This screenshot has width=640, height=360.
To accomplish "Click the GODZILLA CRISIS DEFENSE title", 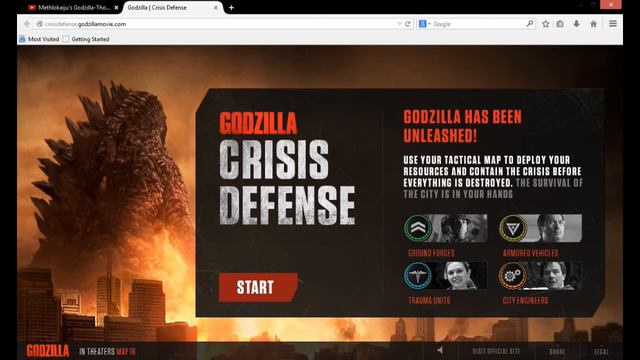I will (287, 168).
